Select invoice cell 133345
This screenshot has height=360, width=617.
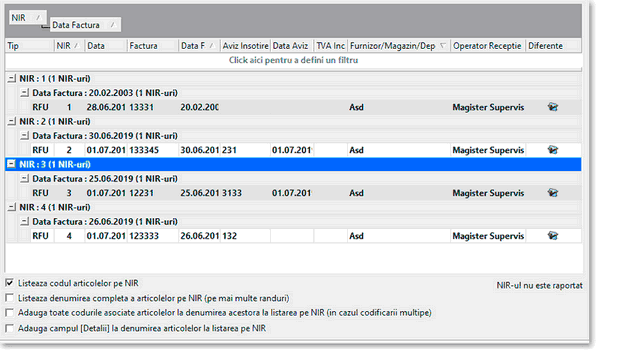(x=153, y=150)
